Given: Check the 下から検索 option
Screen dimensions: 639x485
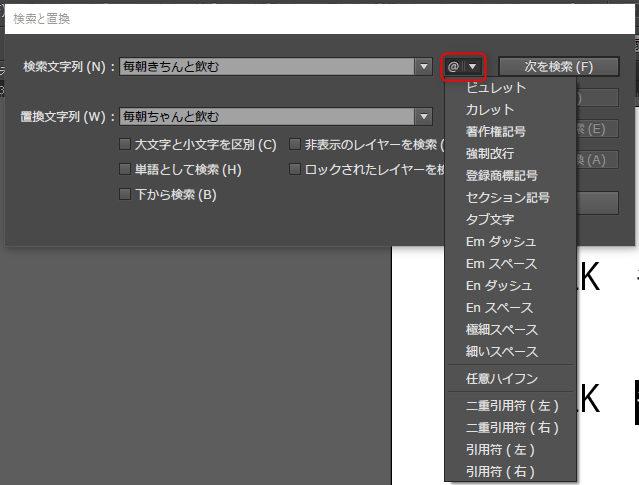Looking at the screenshot, I should (x=125, y=194).
